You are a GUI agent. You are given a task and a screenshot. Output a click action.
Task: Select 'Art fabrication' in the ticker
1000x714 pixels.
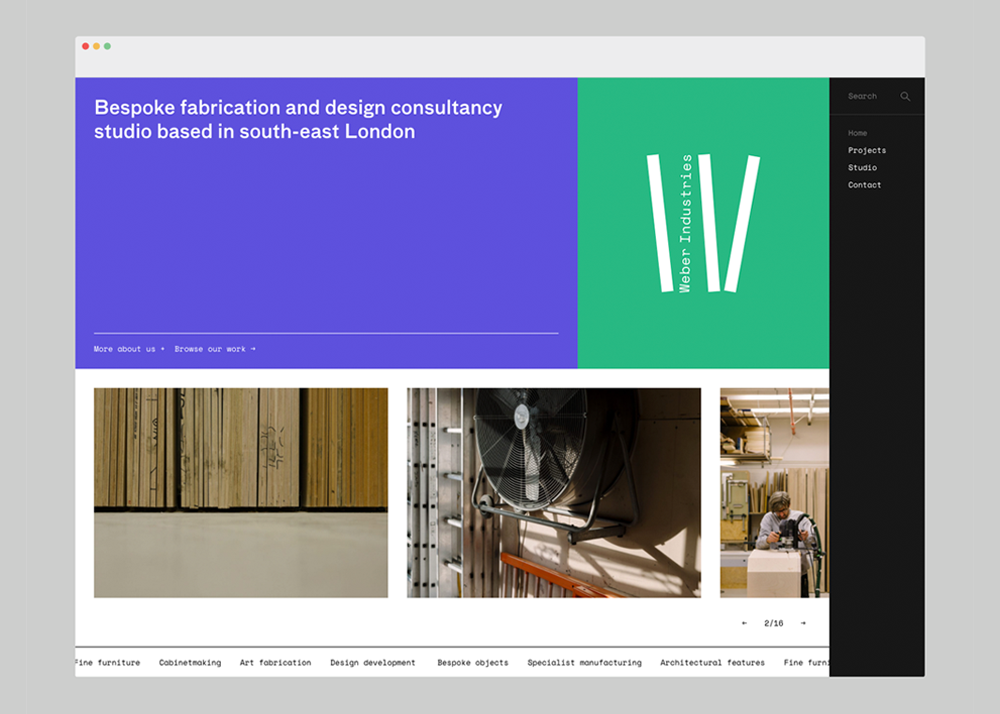[x=275, y=663]
